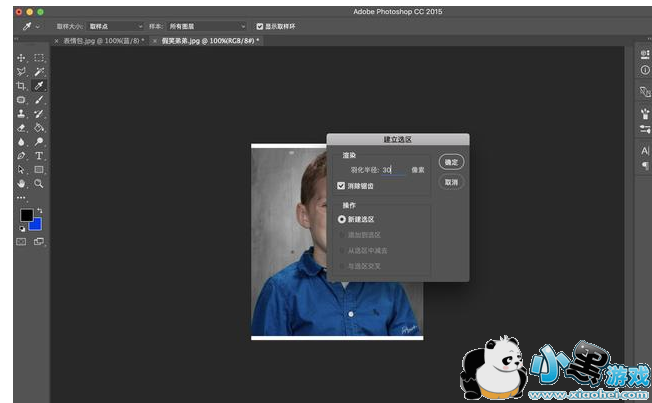Select the Paint Bucket tool
This screenshot has width=652, height=403.
click(x=39, y=128)
